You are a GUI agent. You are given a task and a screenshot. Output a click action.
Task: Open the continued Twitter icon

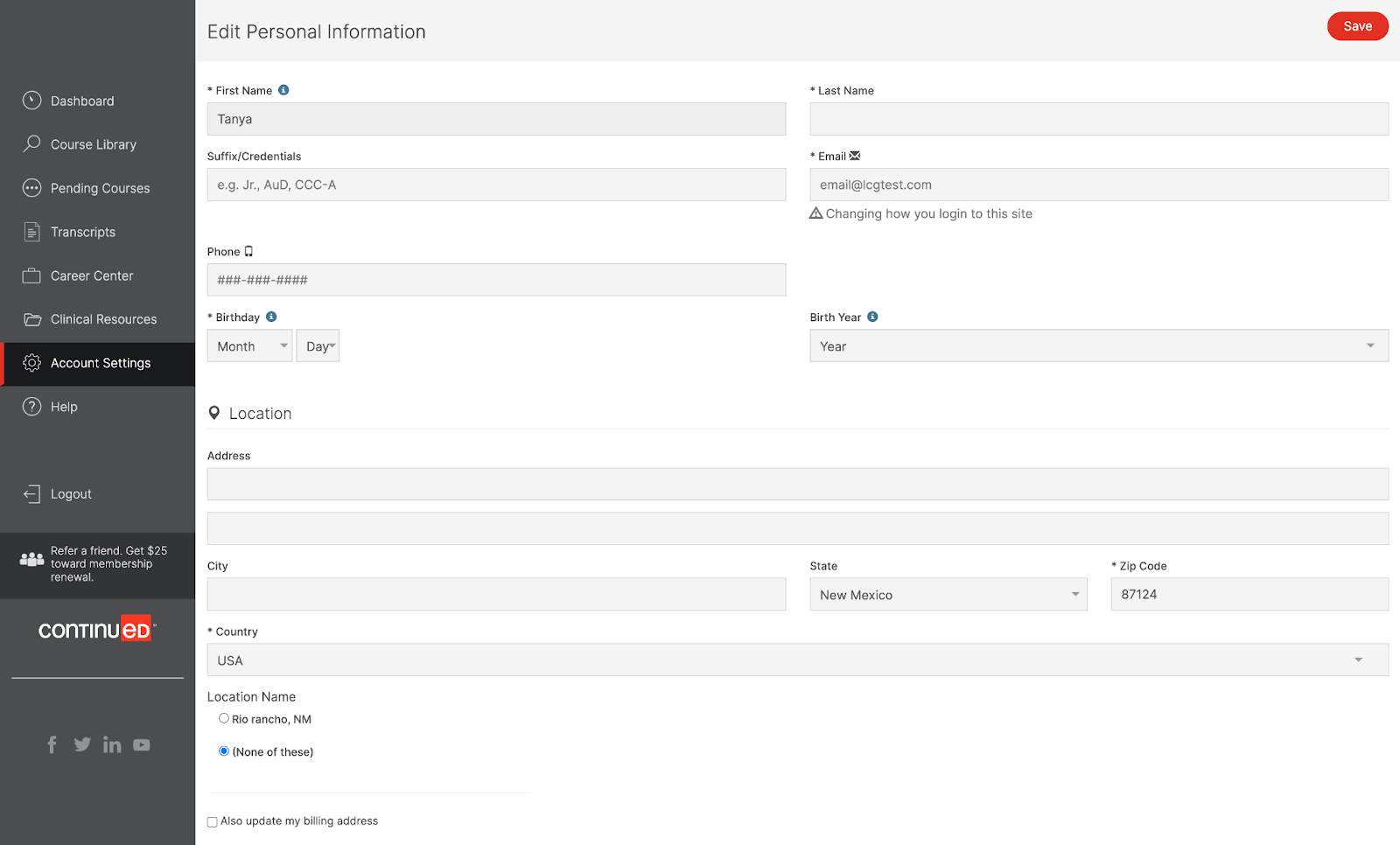(81, 744)
